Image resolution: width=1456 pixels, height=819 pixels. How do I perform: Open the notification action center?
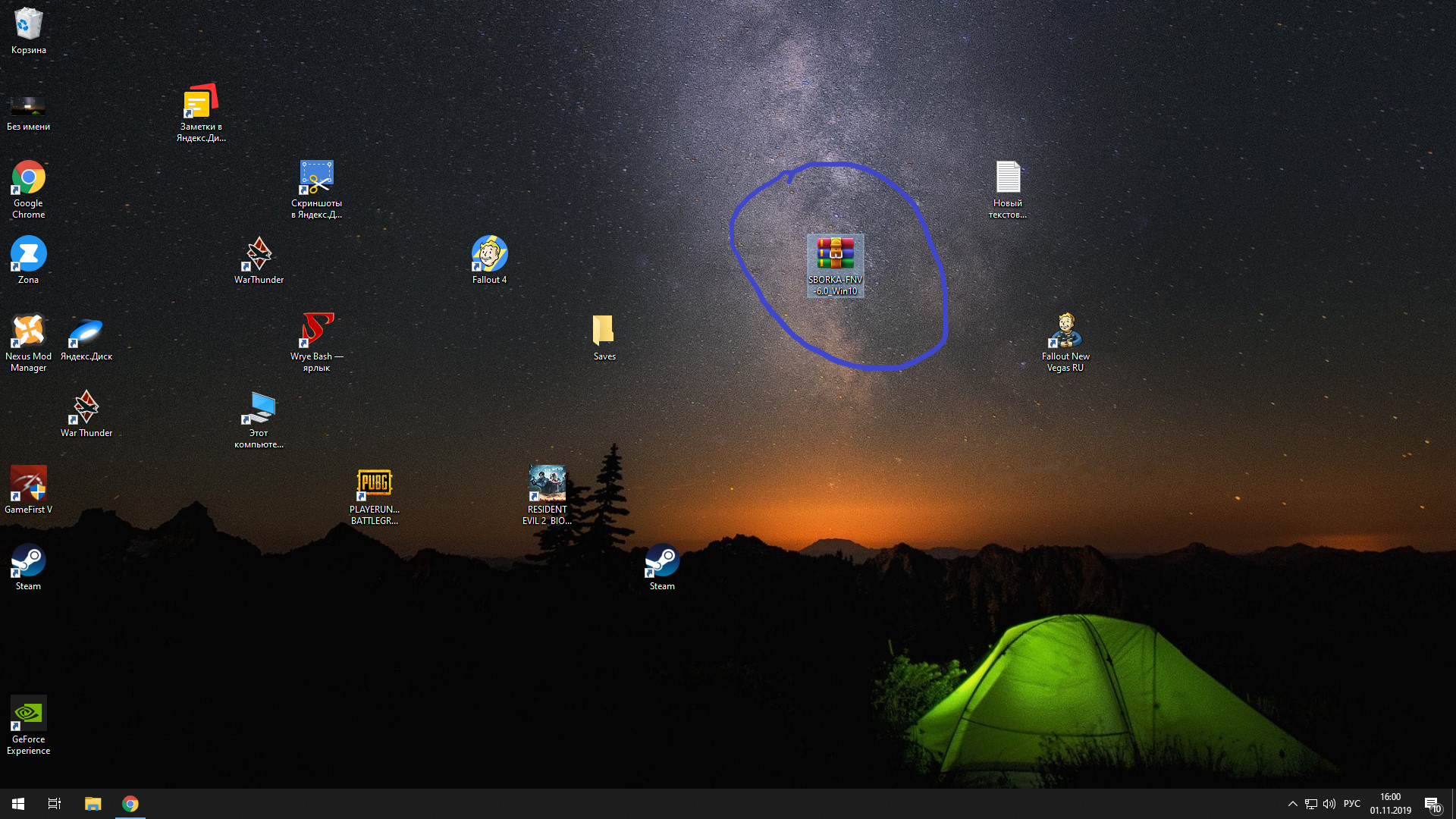point(1432,804)
